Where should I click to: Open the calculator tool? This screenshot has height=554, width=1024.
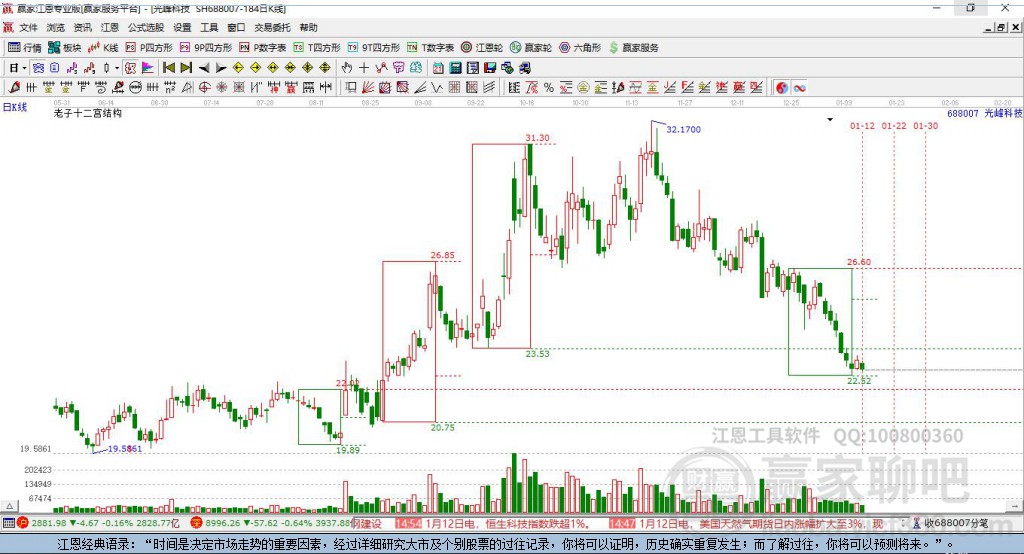point(455,68)
